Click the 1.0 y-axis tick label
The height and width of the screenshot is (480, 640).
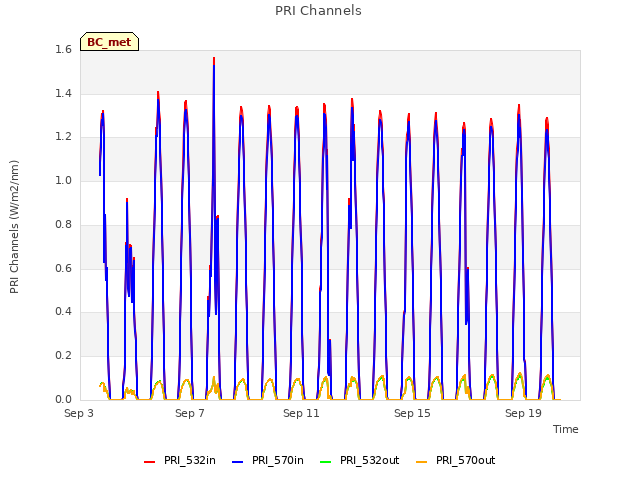(x=63, y=180)
